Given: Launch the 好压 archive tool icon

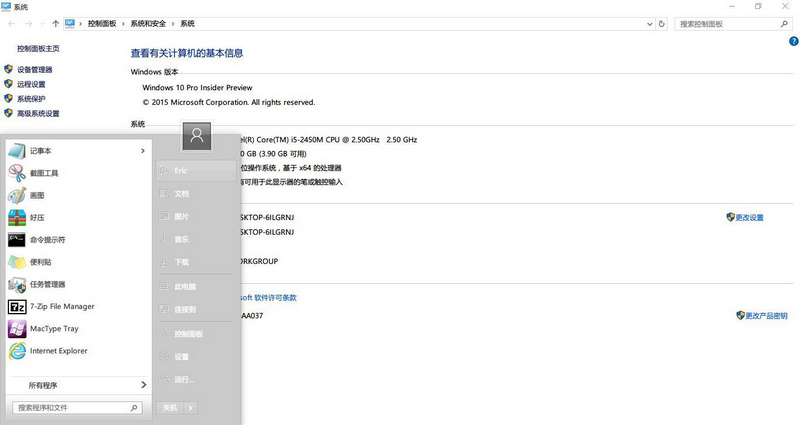Looking at the screenshot, I should [x=17, y=218].
